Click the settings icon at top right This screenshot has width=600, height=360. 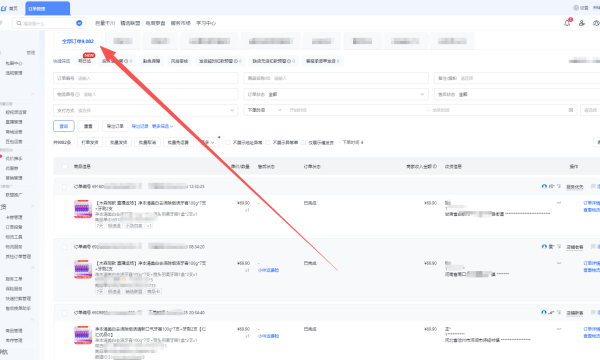(576, 8)
